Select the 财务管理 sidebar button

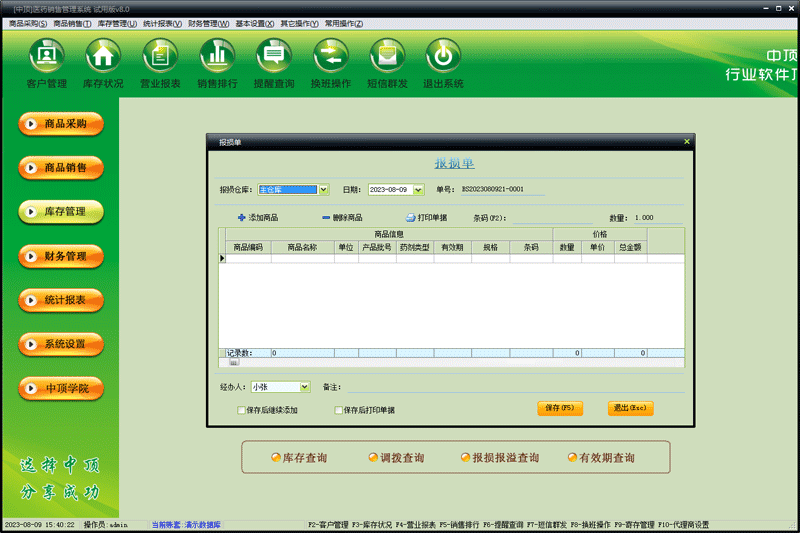click(x=61, y=256)
